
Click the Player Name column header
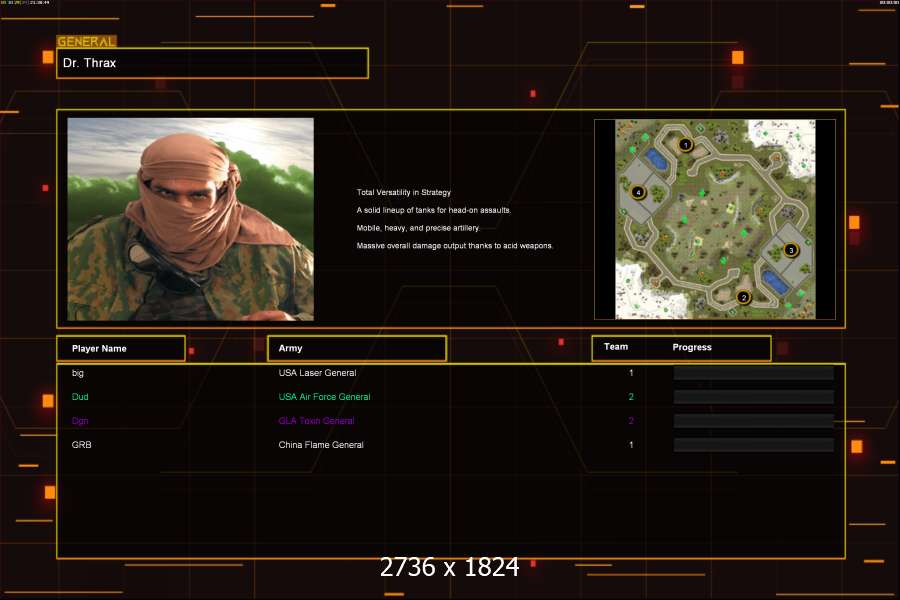click(x=121, y=349)
